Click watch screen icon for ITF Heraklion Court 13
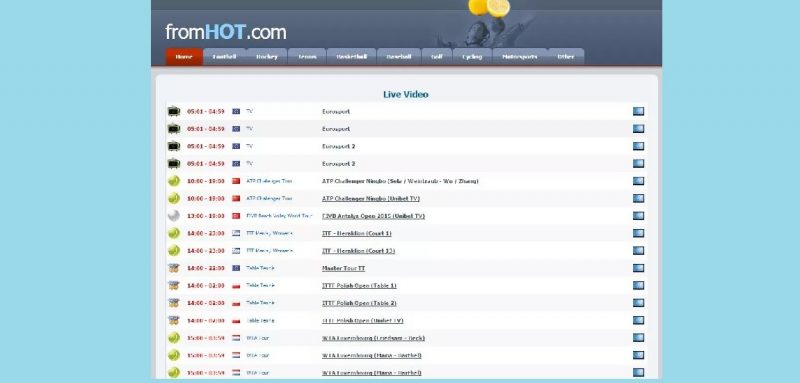 [x=638, y=250]
